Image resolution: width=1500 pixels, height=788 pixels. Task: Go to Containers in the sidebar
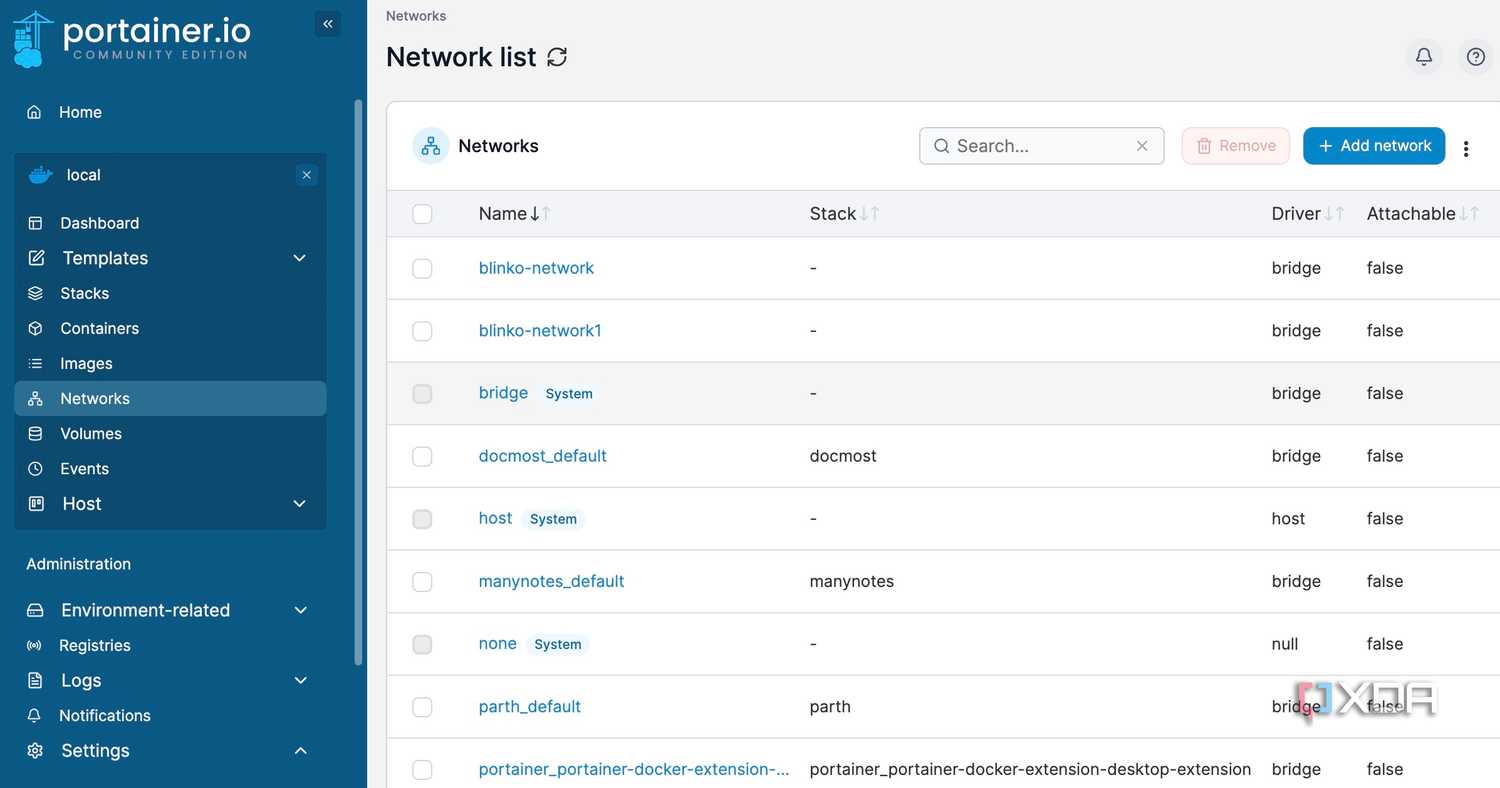pos(170,328)
